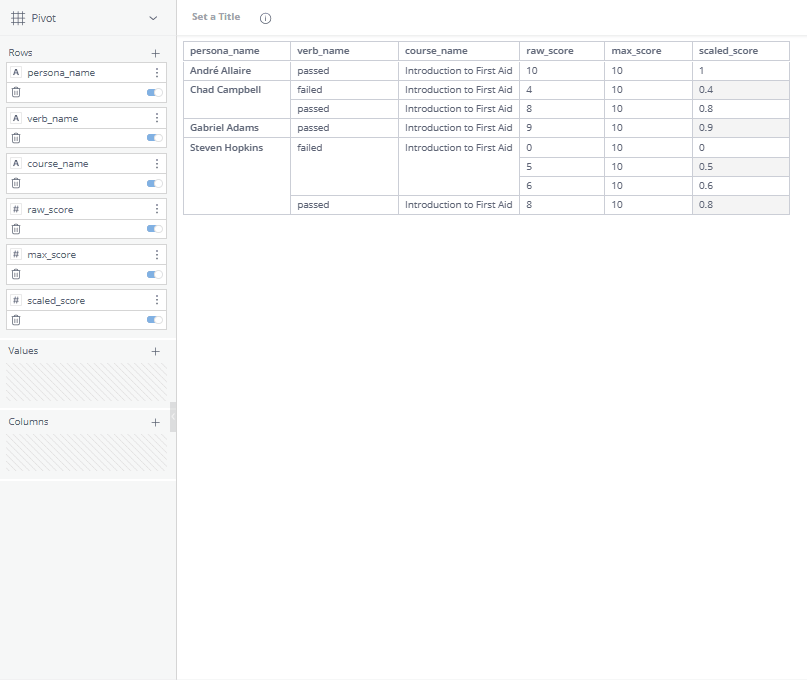Disable the scaled_score field toggle

point(154,320)
